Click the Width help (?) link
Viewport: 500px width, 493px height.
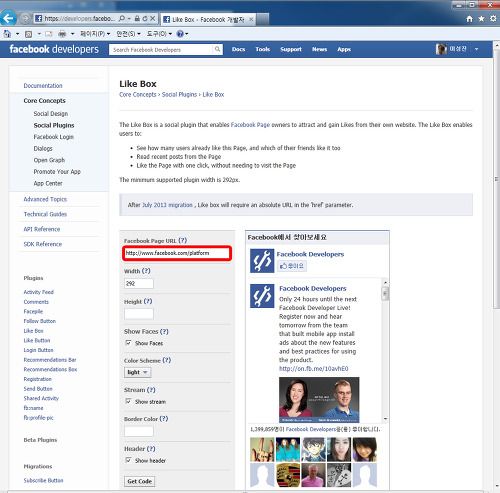click(x=146, y=271)
